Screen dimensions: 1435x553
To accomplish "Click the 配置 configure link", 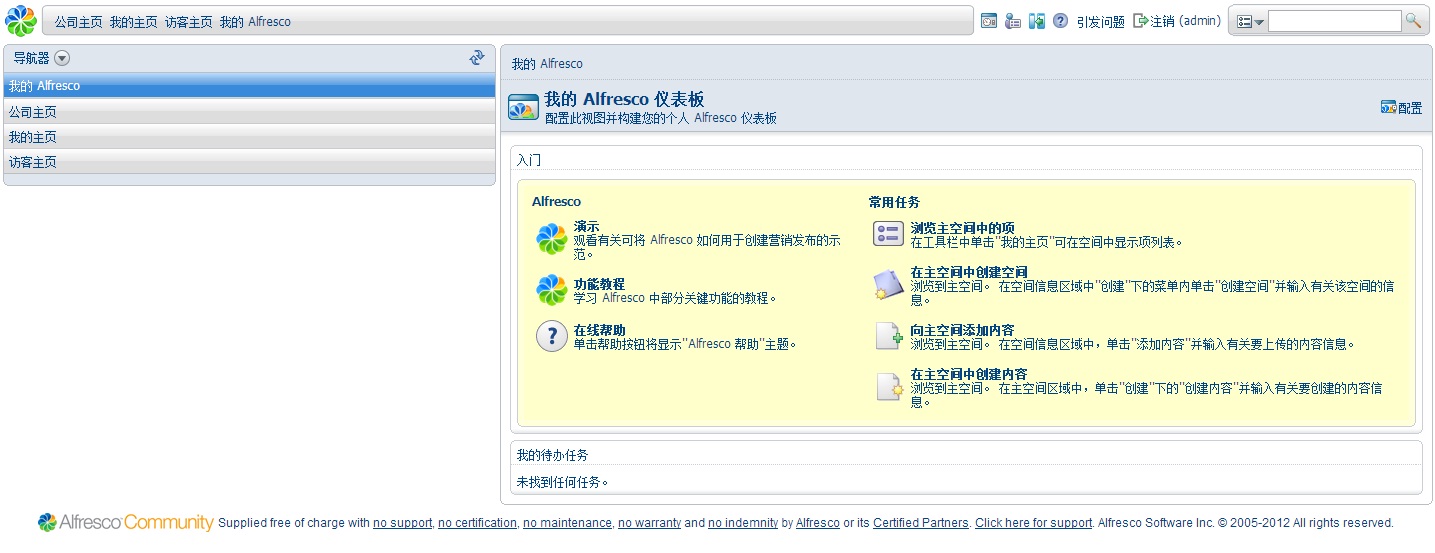I will pyautogui.click(x=1410, y=108).
